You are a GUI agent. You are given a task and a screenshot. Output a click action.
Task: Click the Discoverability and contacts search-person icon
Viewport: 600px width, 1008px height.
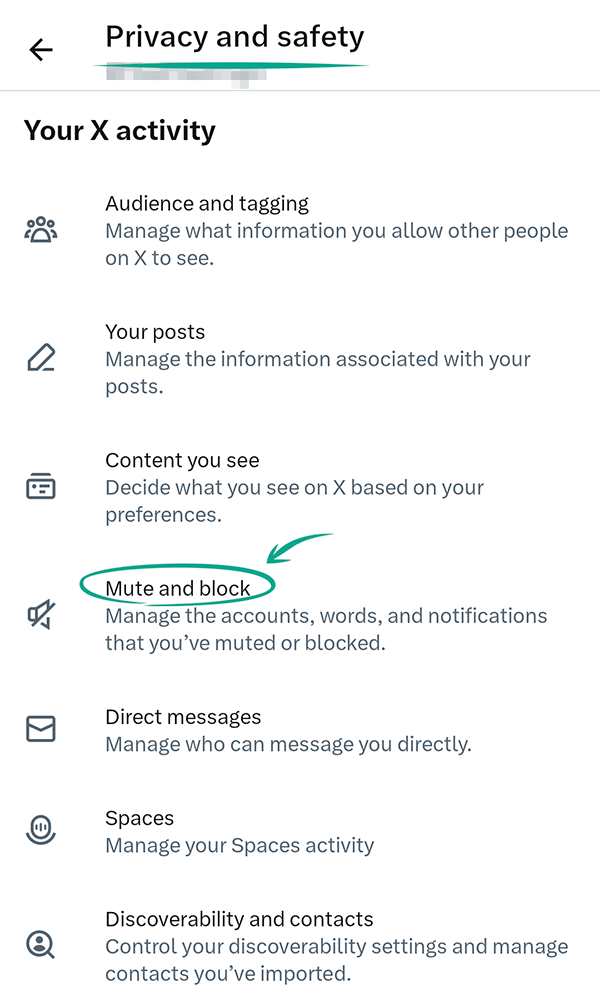click(41, 944)
